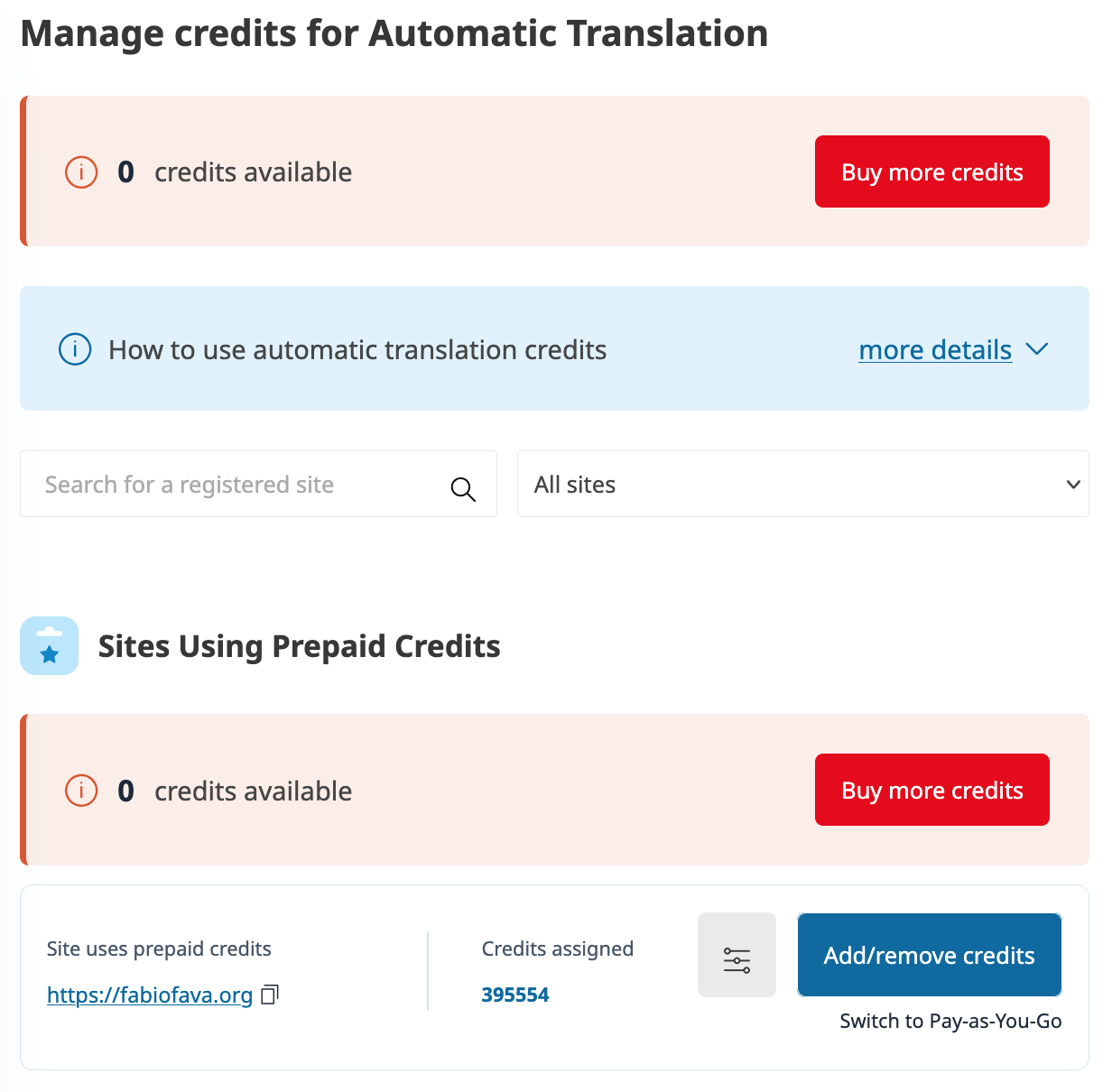This screenshot has height=1092, width=1112.
Task: Focus the Search for a registered site field
Action: 239,485
